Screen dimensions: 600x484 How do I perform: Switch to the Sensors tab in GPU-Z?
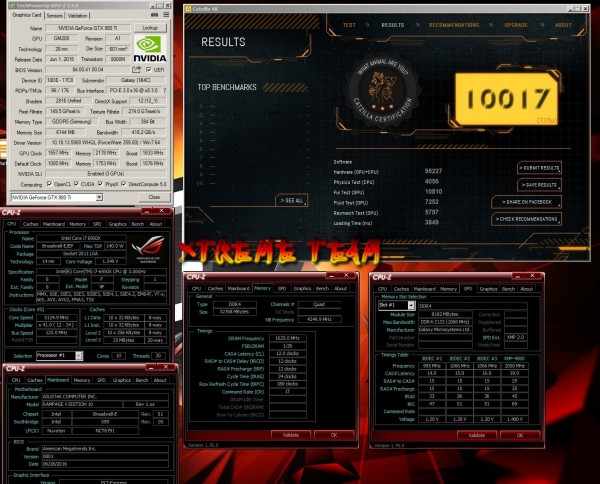[x=54, y=16]
